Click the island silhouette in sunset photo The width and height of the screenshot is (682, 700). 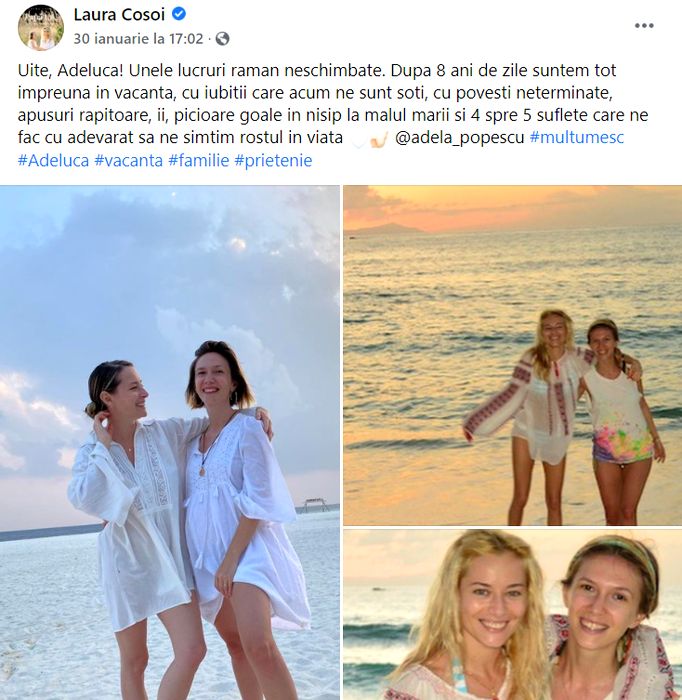tap(387, 228)
